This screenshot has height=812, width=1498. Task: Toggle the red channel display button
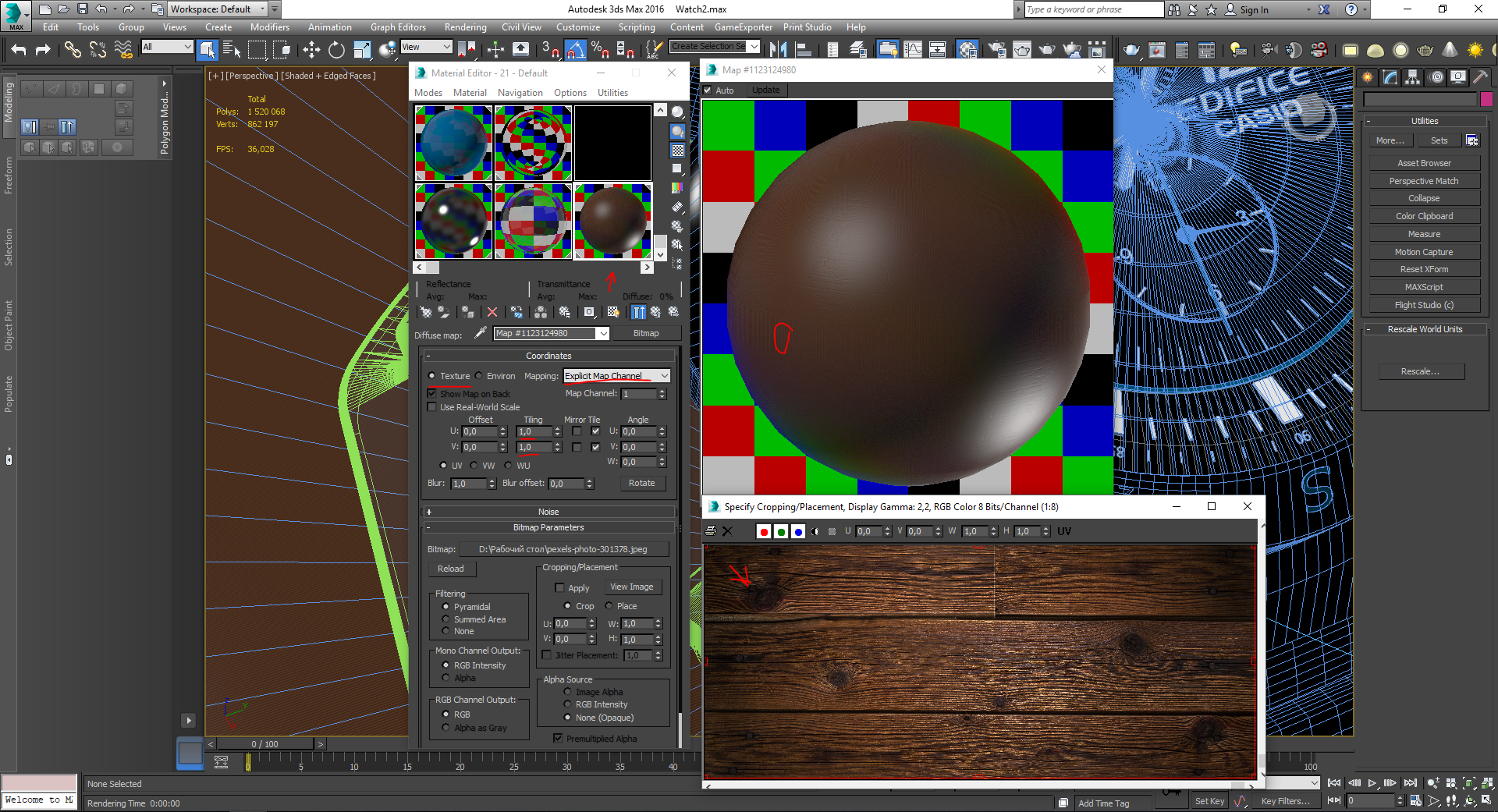[764, 531]
